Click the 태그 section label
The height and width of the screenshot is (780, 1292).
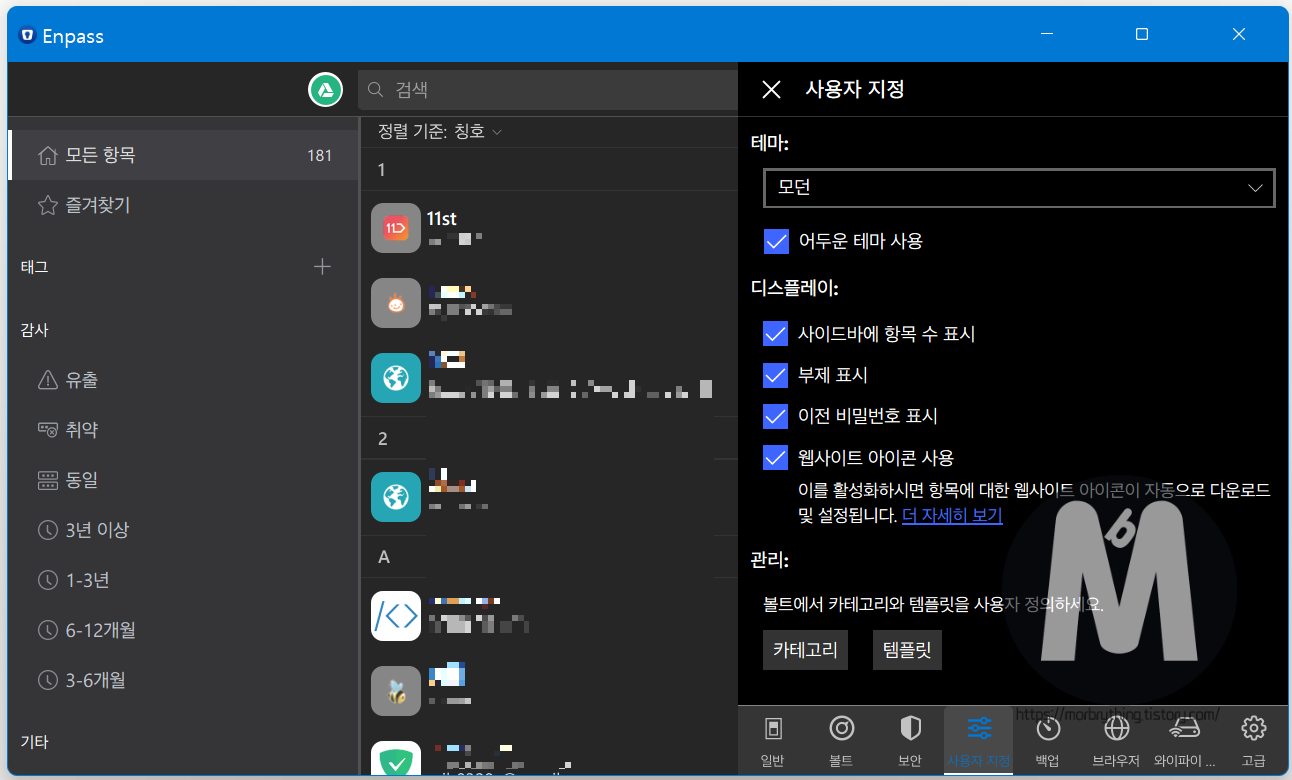(35, 267)
